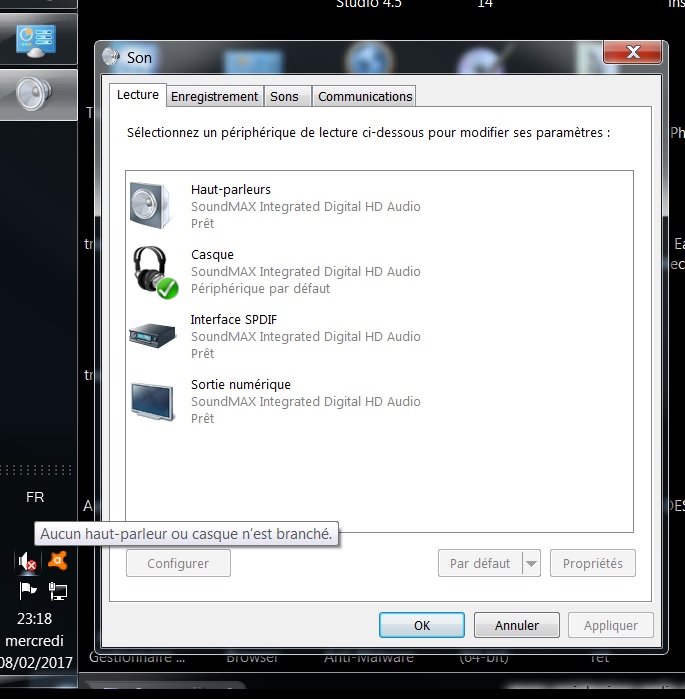Click the Sound speaker taskbar button
Image resolution: width=685 pixels, height=699 pixels.
(34, 94)
